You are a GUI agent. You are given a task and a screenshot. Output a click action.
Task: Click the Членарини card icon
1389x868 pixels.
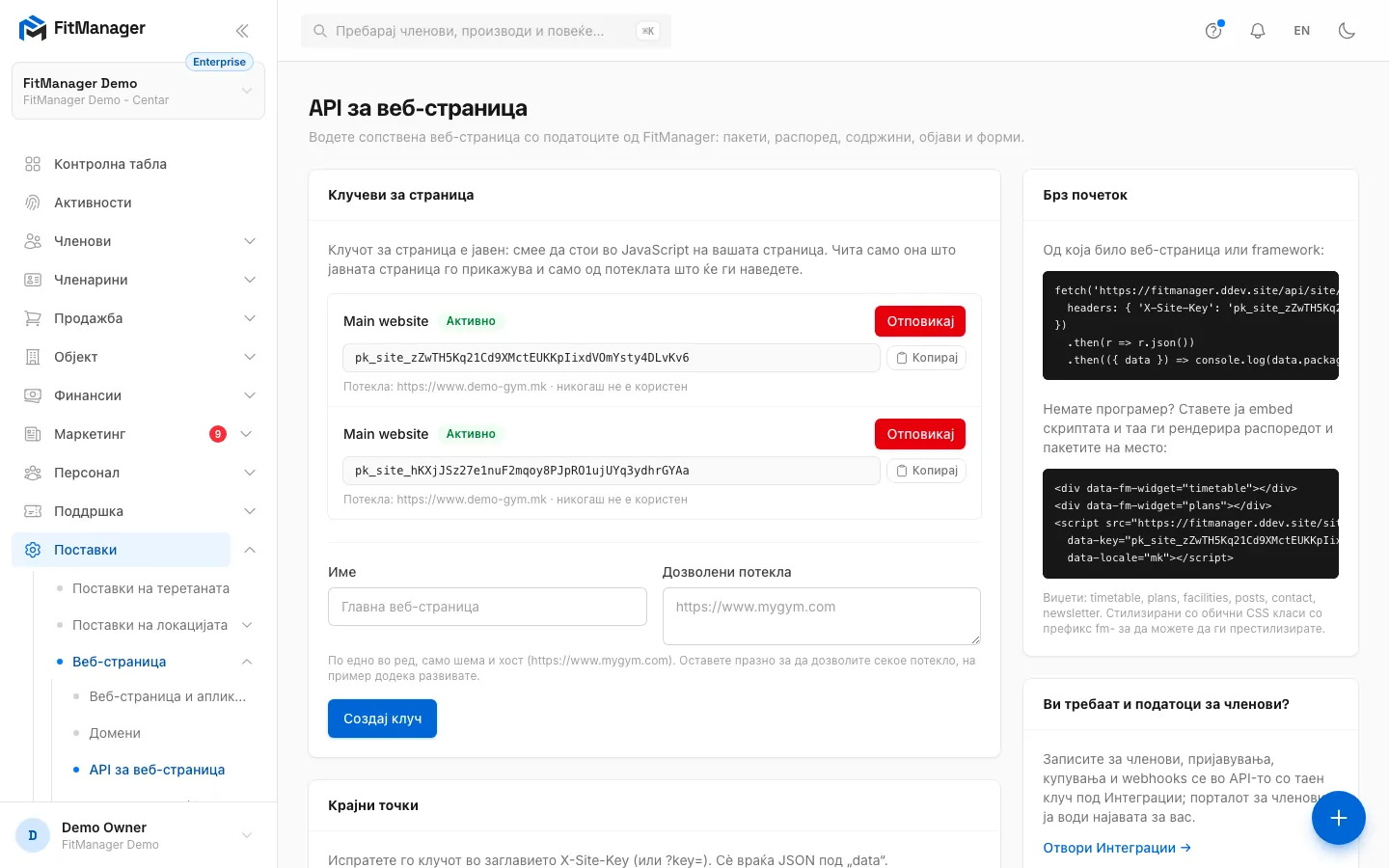tap(33, 280)
